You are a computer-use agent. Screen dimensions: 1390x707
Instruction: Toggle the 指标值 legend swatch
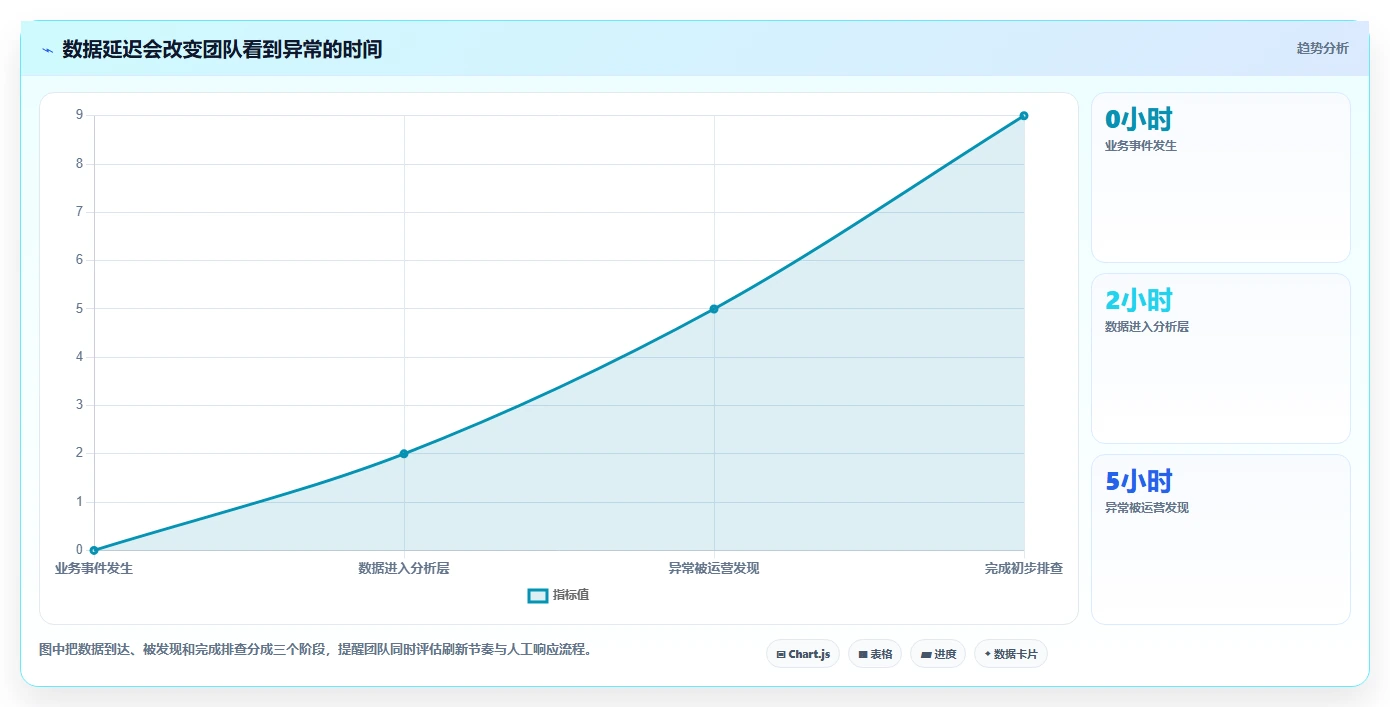[x=538, y=596]
